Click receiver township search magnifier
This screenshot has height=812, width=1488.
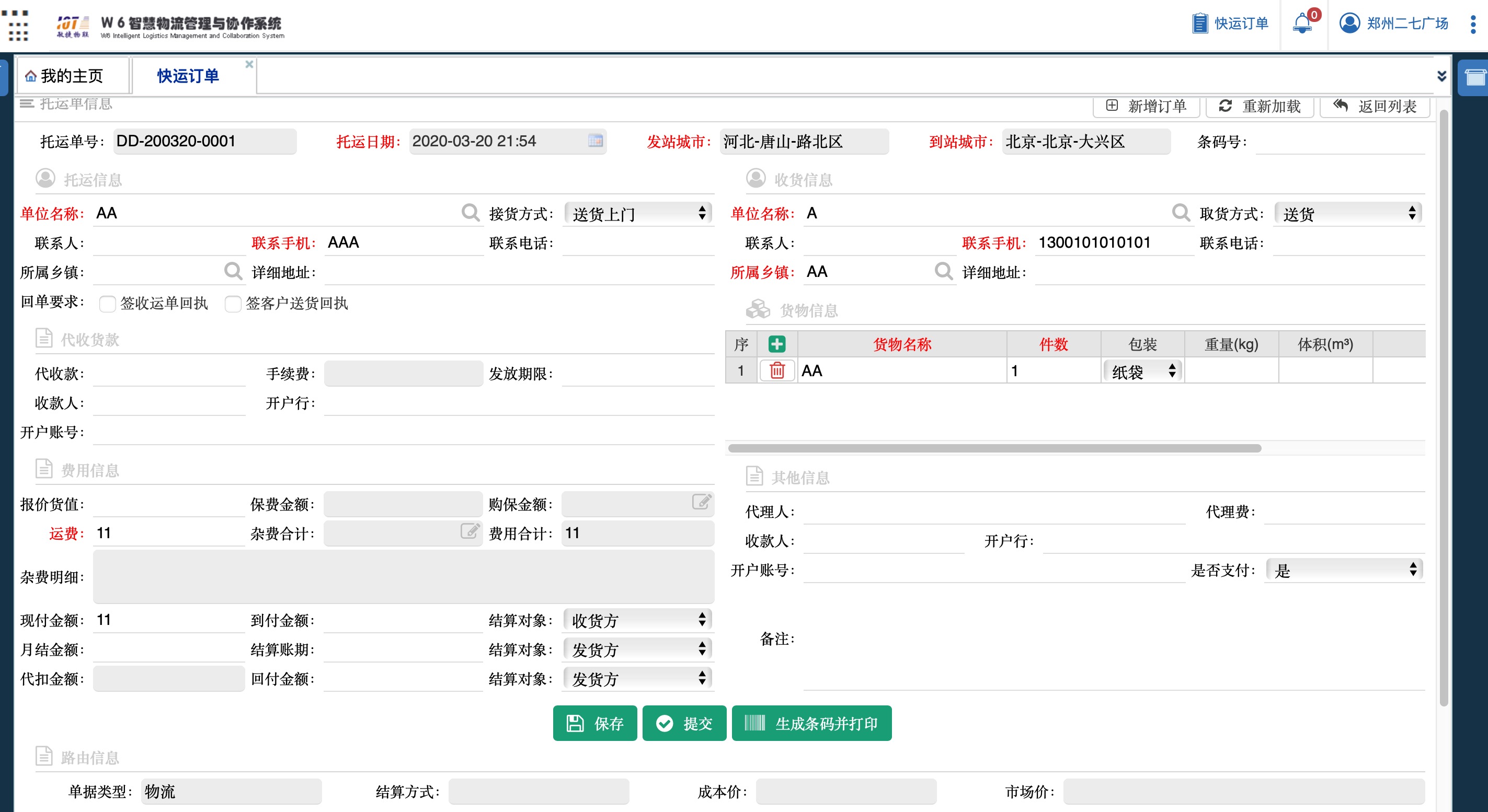(943, 271)
